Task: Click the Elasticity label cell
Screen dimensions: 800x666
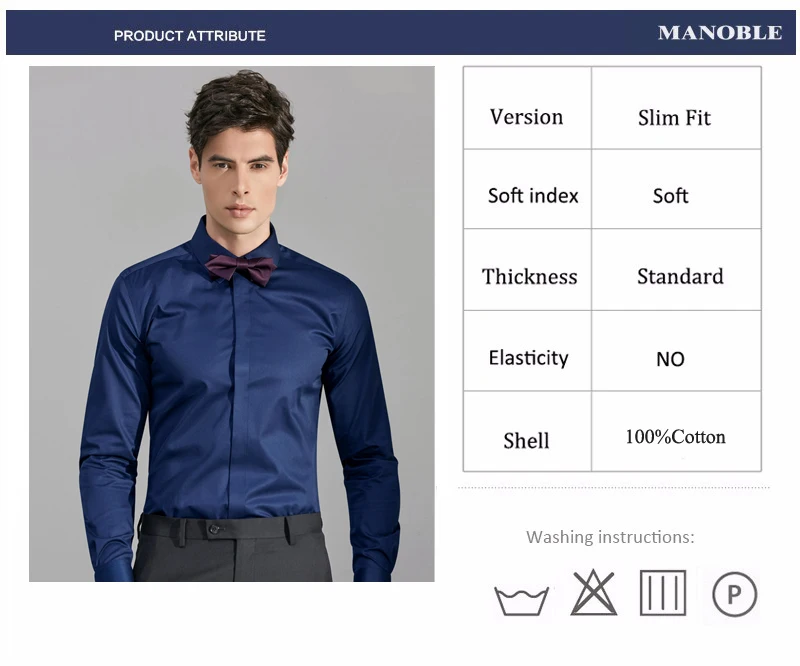Action: [527, 351]
